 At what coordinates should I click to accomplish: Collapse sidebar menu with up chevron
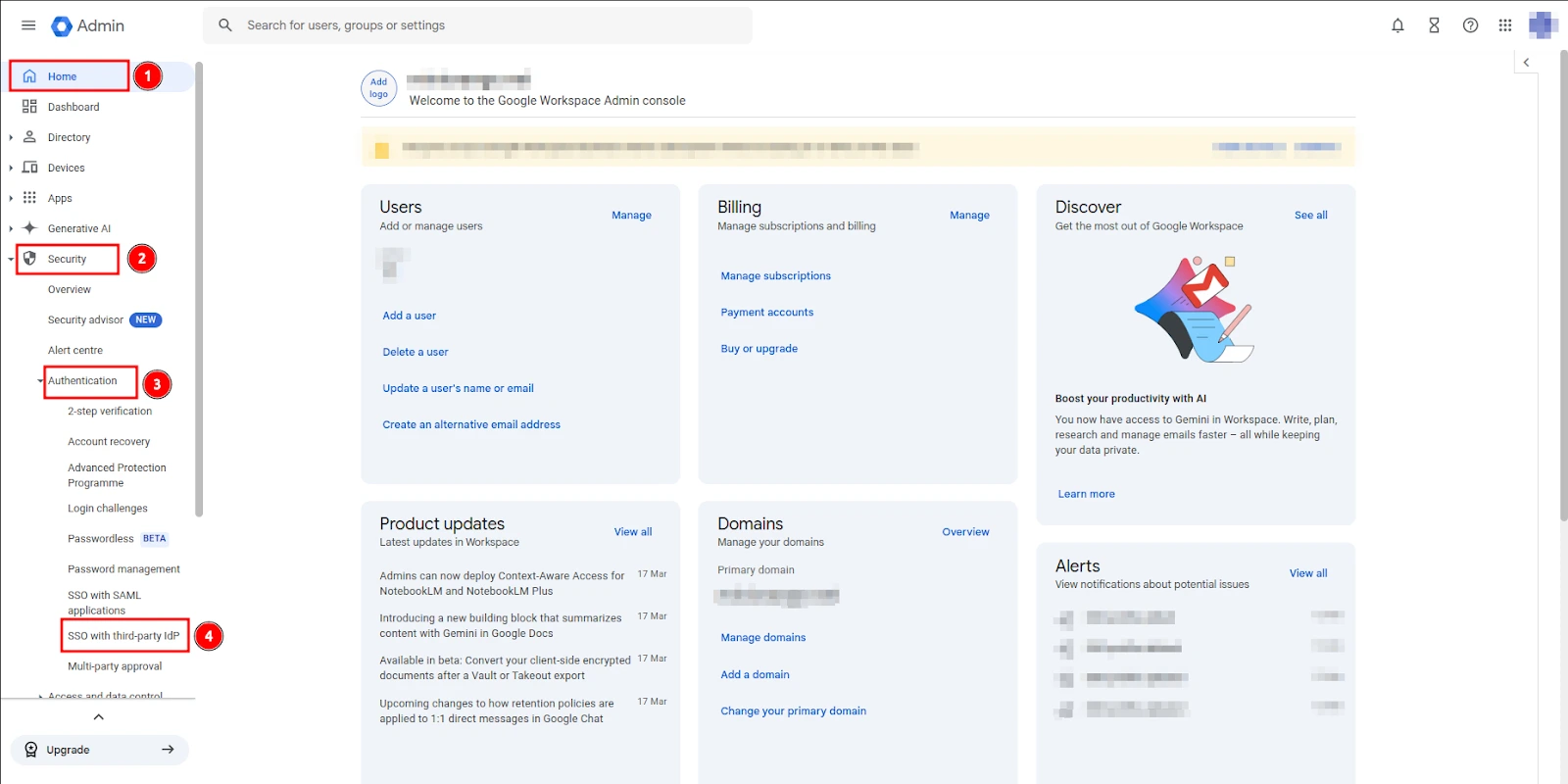pos(98,717)
